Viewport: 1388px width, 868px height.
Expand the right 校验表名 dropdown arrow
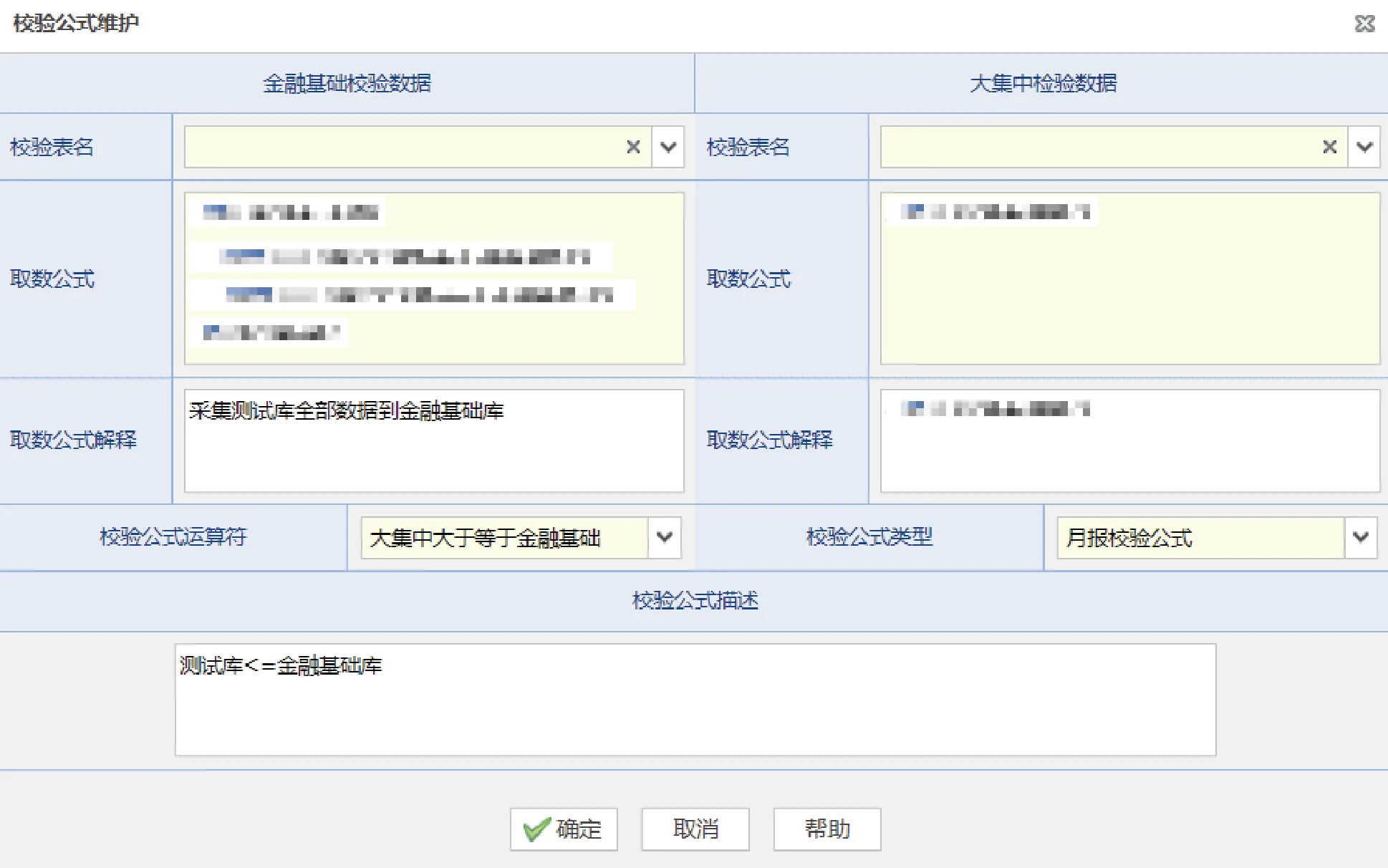click(x=1364, y=147)
